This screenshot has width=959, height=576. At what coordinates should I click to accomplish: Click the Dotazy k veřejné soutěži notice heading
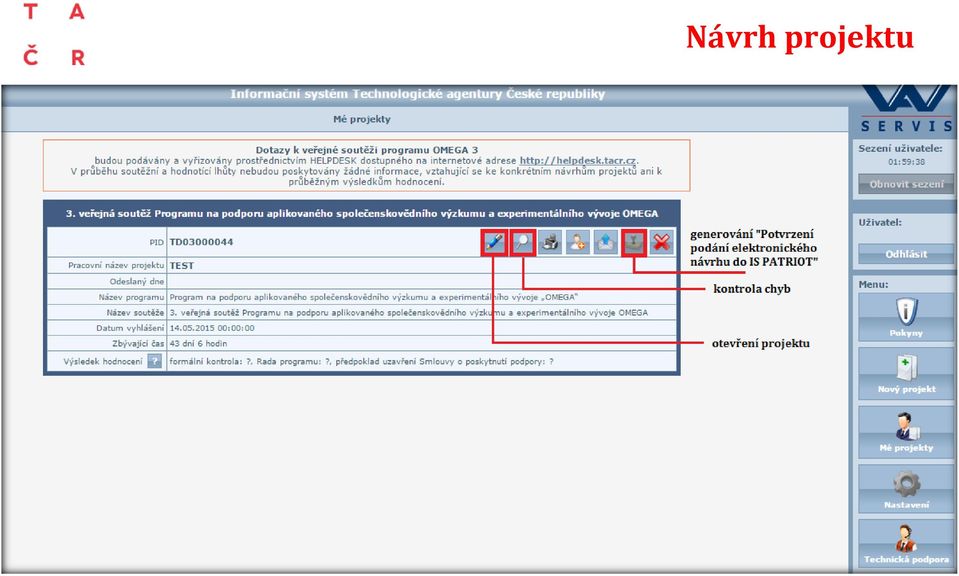coord(367,150)
